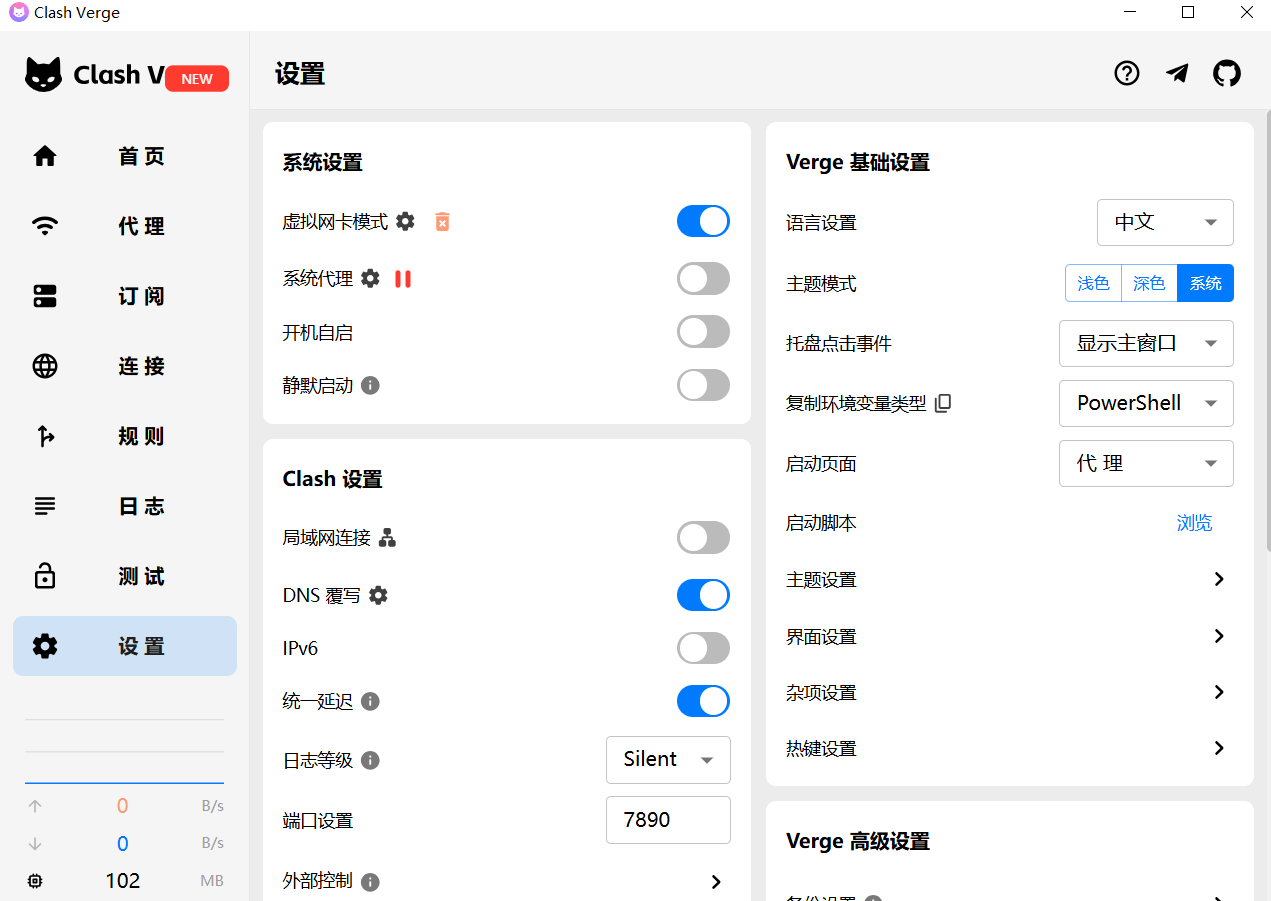The width and height of the screenshot is (1271, 901).
Task: Open the 托盘点击事件 dropdown
Action: (1146, 343)
